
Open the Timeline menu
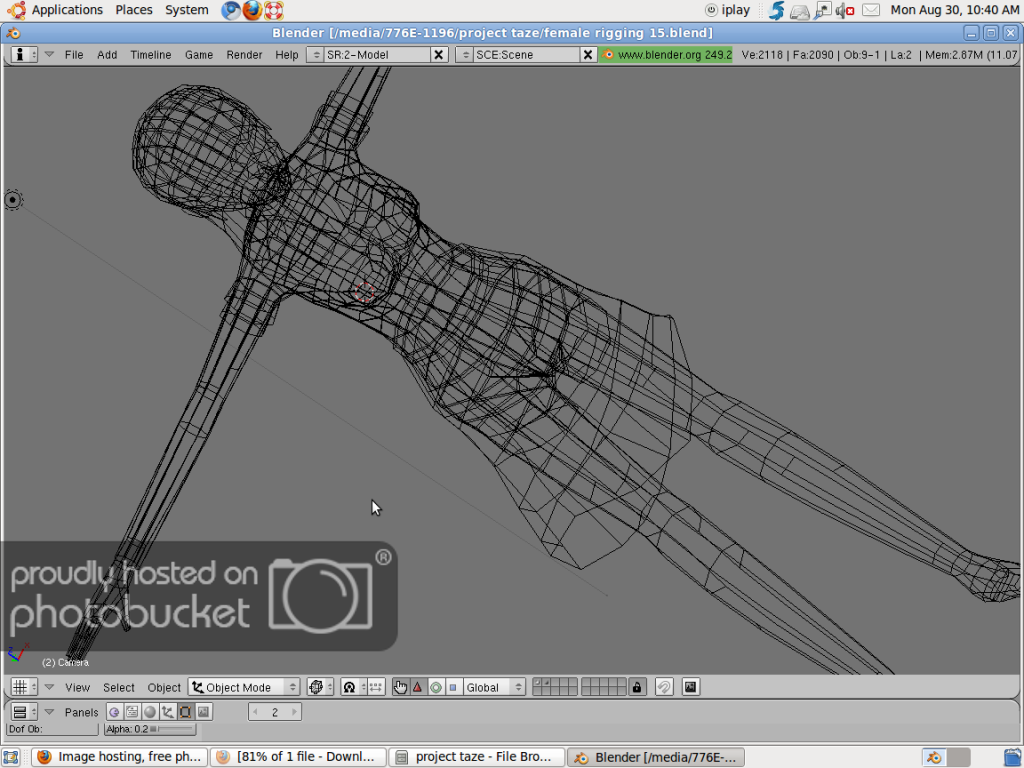pos(150,55)
